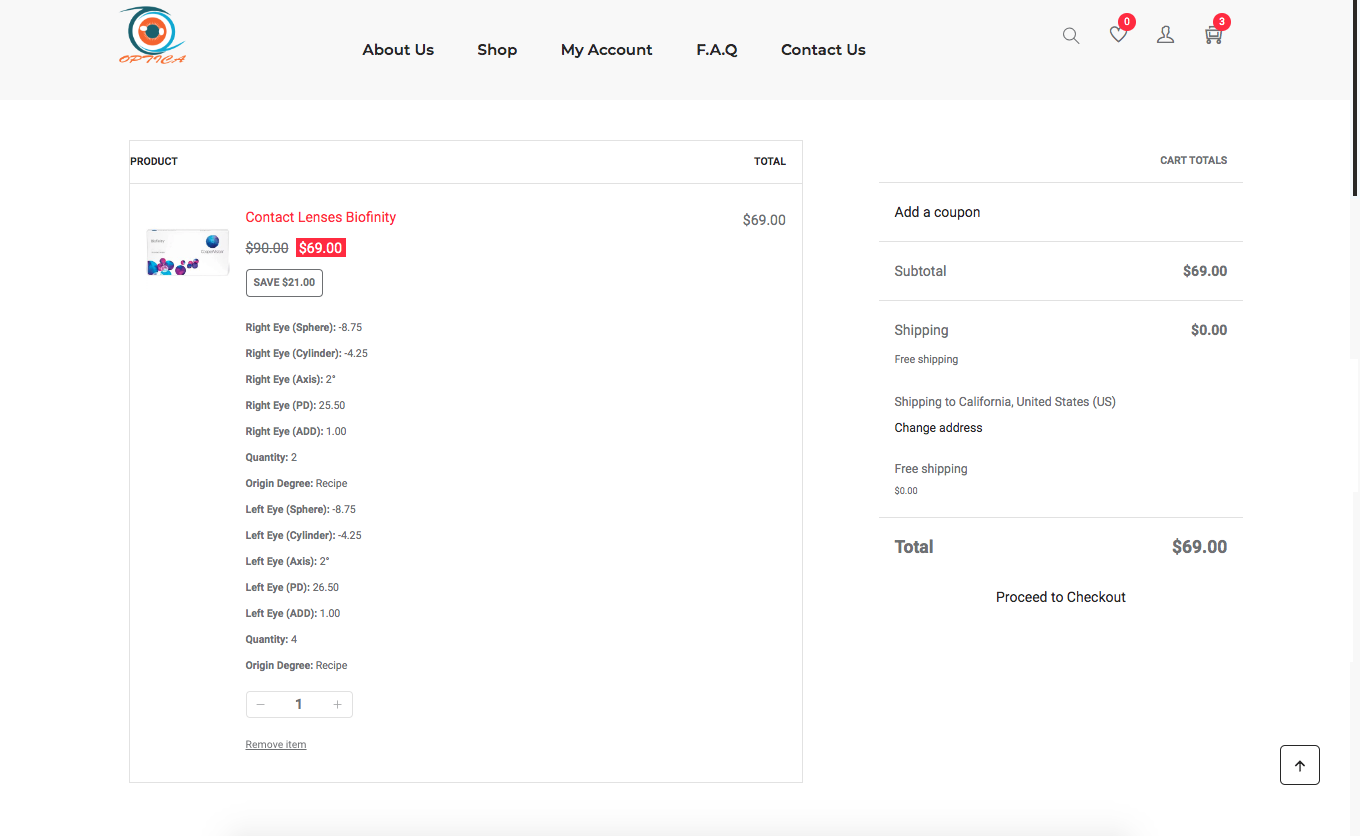Click the Optica logo

152,36
